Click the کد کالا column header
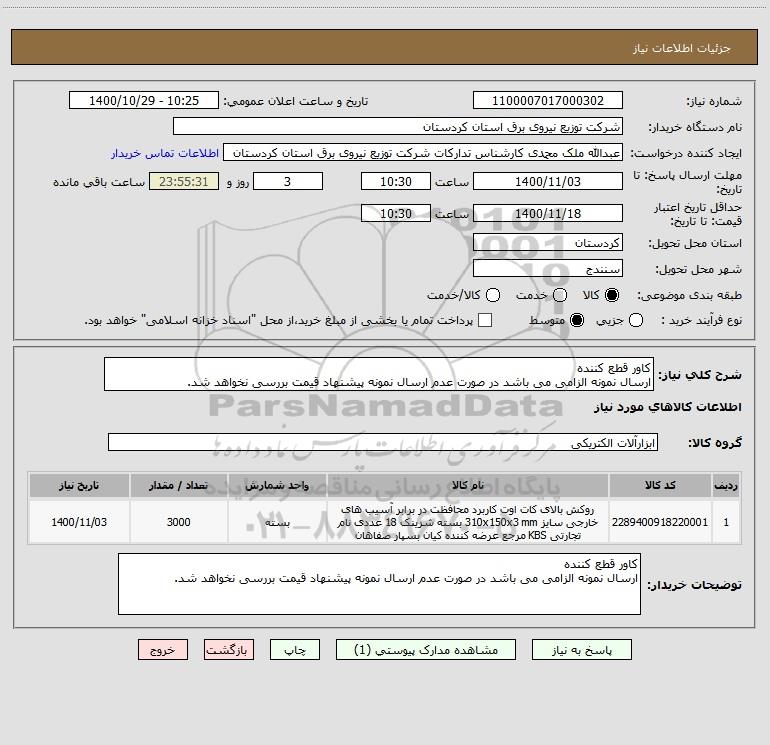Viewport: 770px width, 745px height. [660, 485]
